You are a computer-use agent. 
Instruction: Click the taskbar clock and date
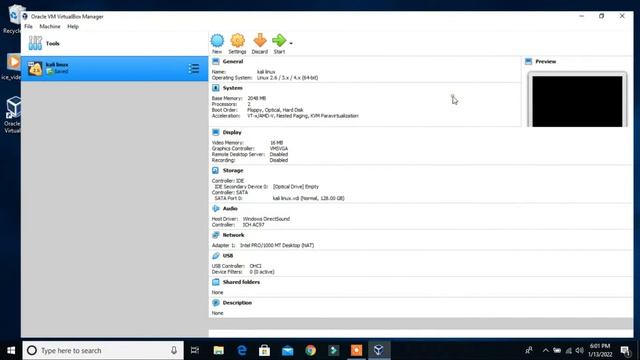pos(600,350)
